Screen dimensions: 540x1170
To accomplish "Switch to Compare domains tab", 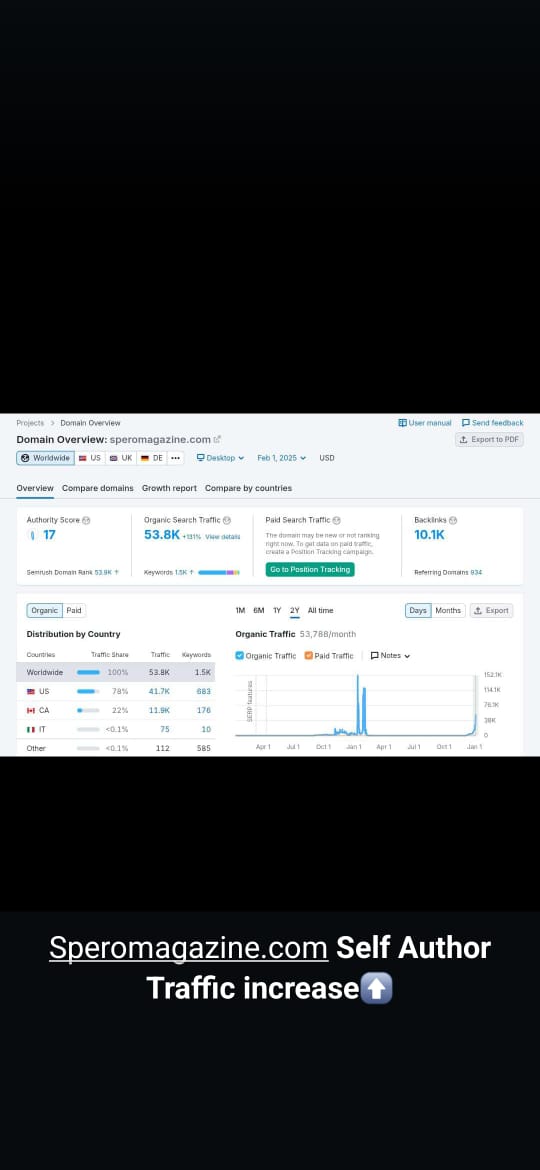I will tap(98, 488).
